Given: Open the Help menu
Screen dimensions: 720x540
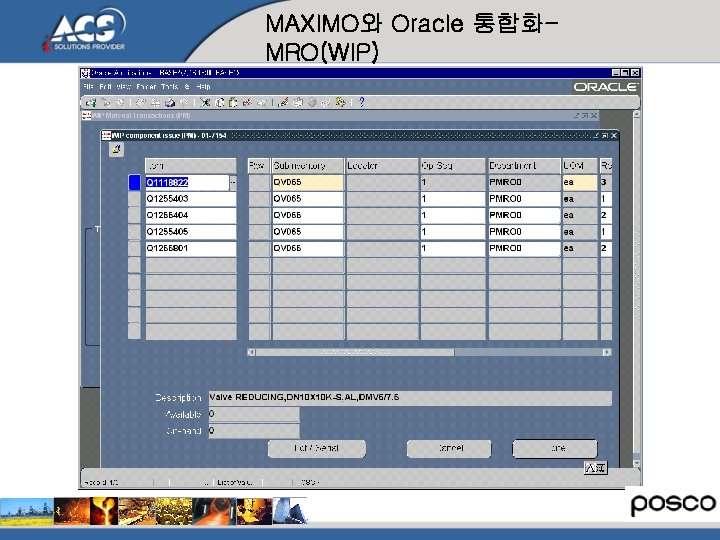Looking at the screenshot, I should (203, 86).
